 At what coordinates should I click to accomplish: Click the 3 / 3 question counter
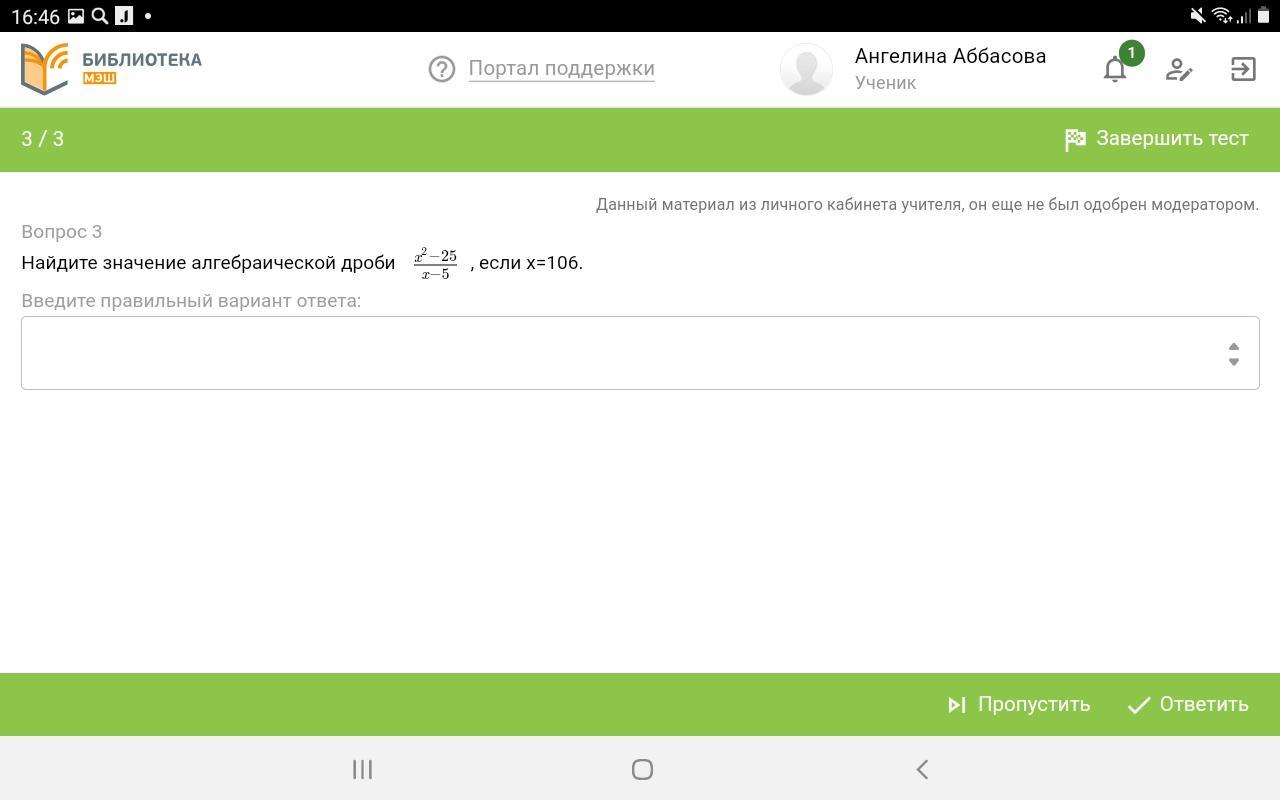pyautogui.click(x=43, y=139)
